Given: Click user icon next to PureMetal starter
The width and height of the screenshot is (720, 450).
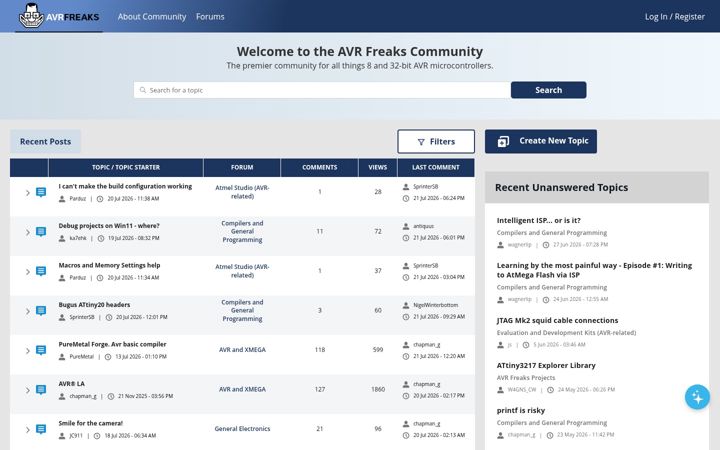Looking at the screenshot, I should pyautogui.click(x=62, y=357).
